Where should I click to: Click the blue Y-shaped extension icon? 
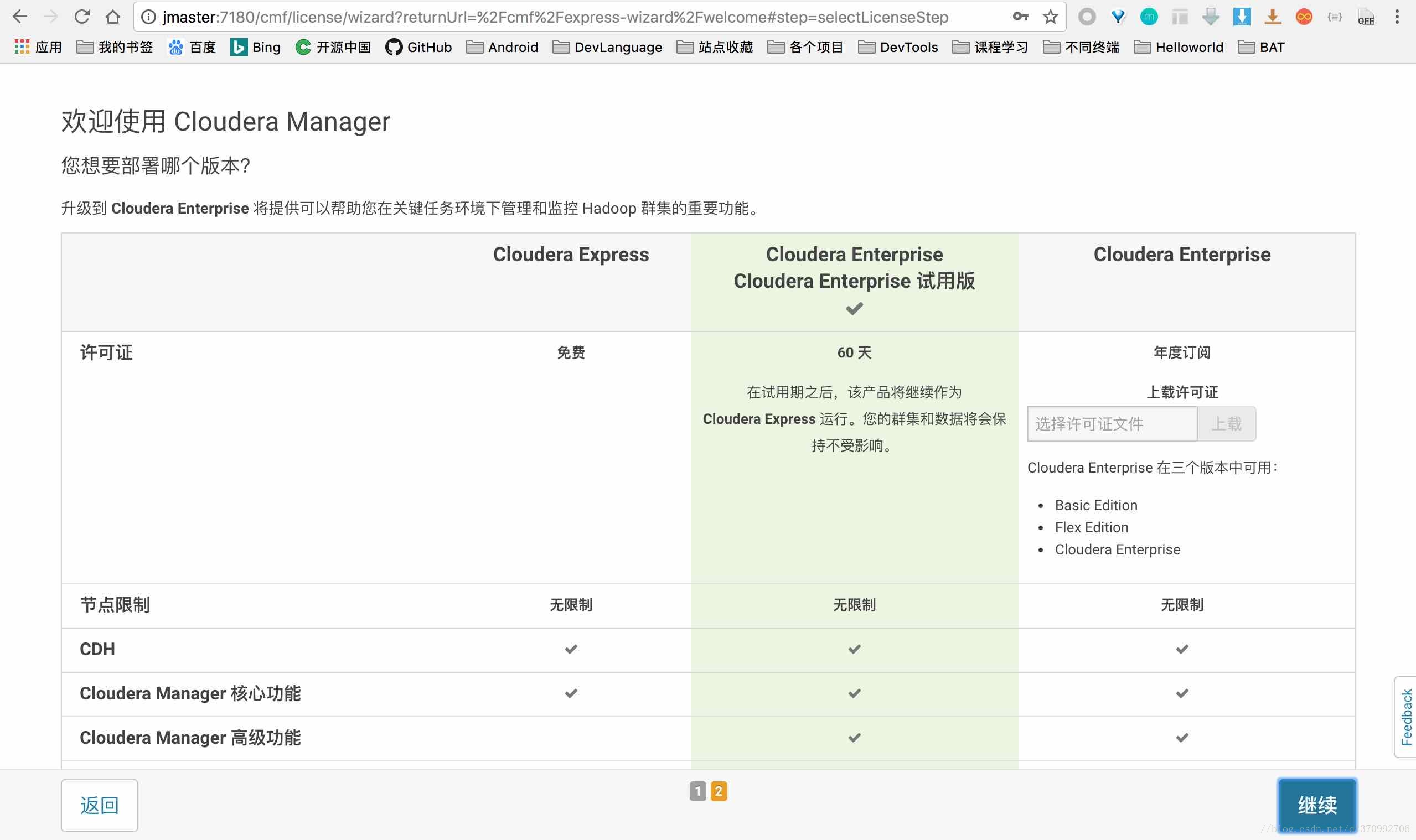[1118, 17]
